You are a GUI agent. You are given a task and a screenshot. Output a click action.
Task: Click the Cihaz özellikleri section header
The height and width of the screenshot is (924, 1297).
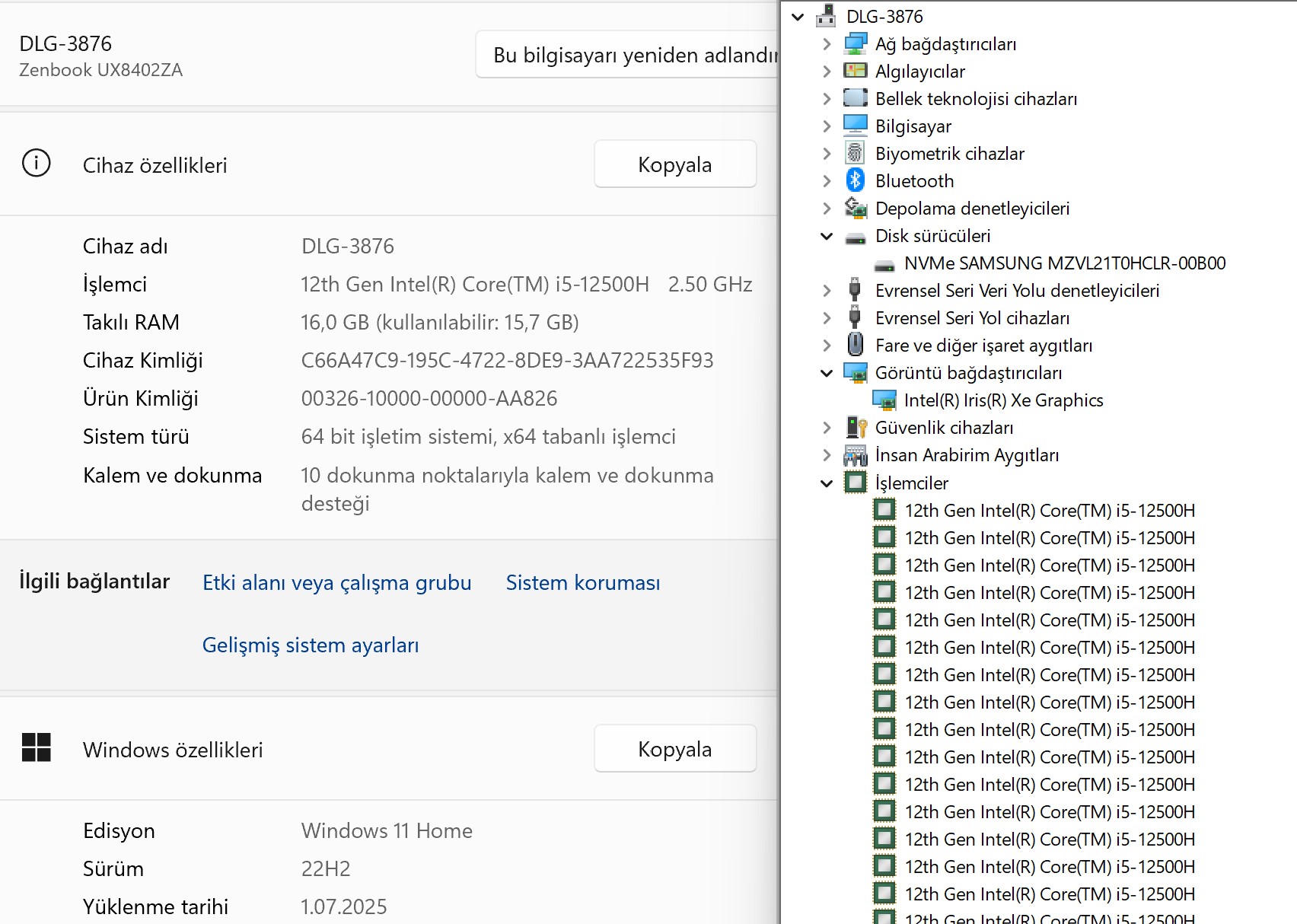pos(155,166)
